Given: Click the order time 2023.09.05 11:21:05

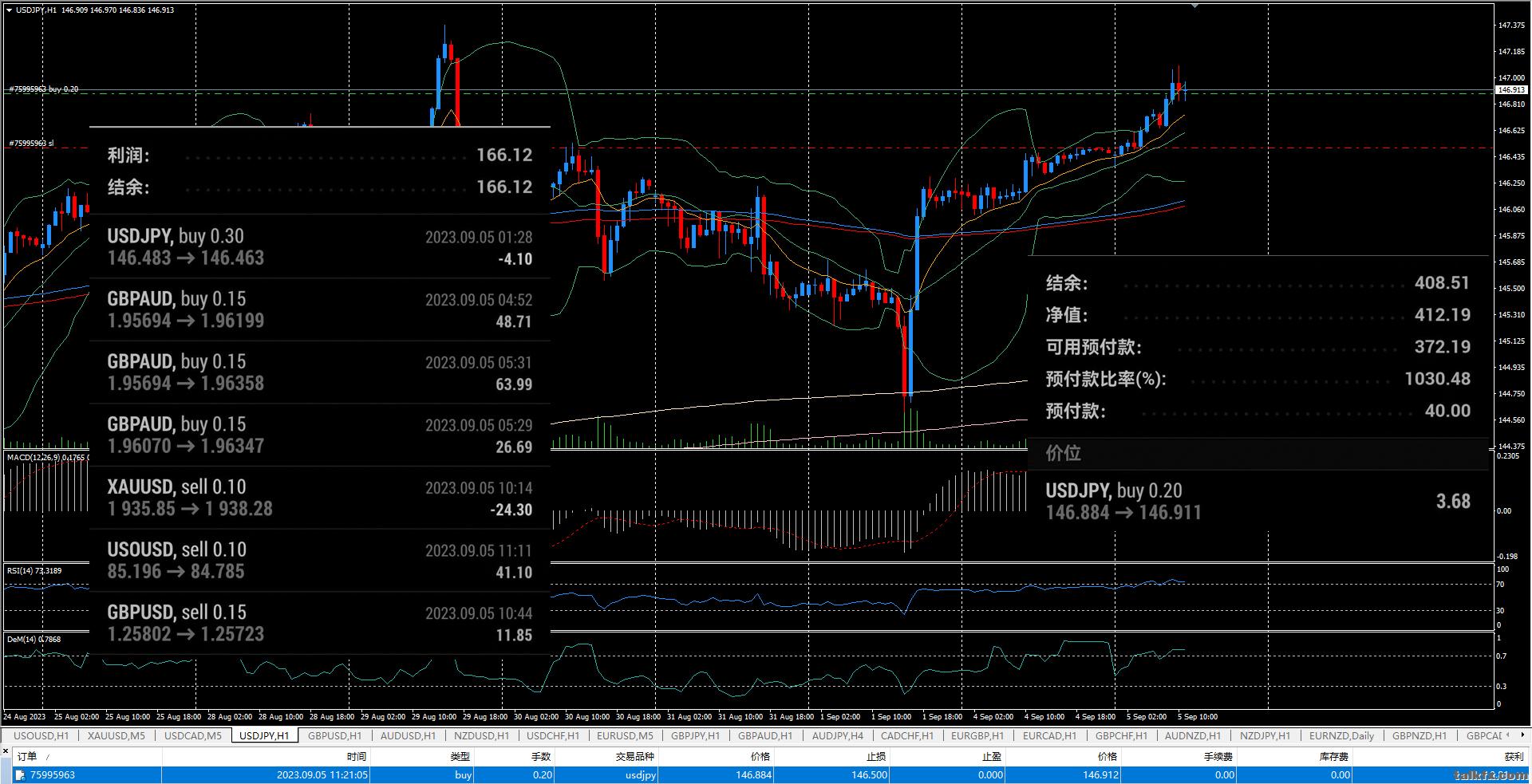Looking at the screenshot, I should click(322, 774).
